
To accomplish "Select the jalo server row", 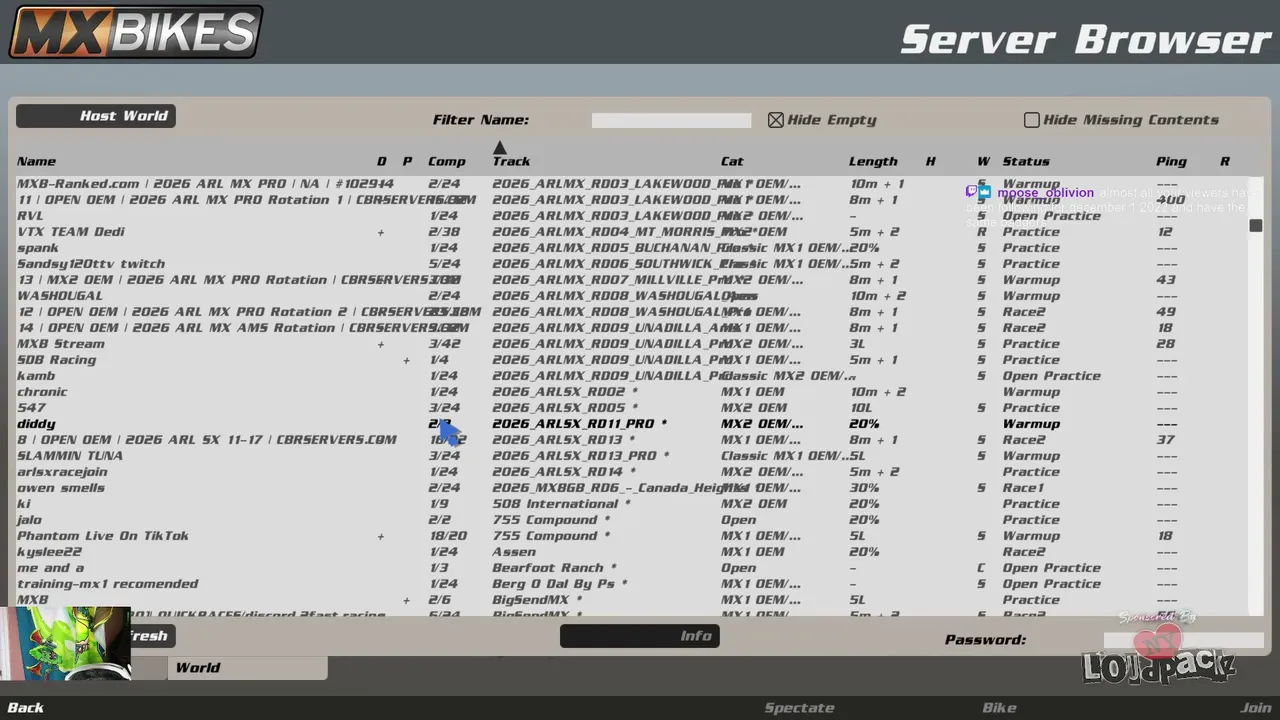I will pyautogui.click(x=632, y=520).
